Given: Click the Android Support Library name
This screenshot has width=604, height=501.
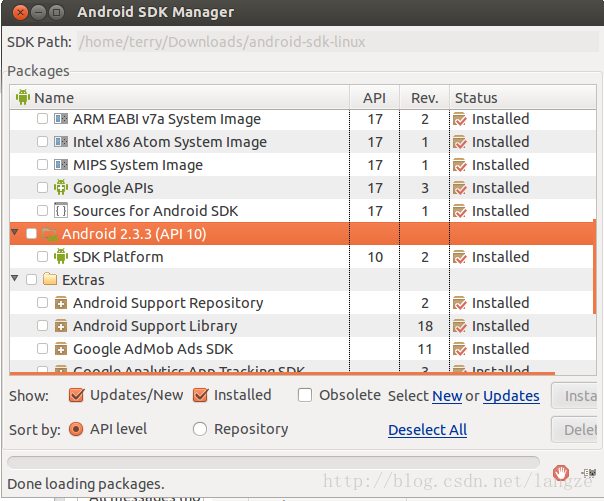Looking at the screenshot, I should point(155,326).
